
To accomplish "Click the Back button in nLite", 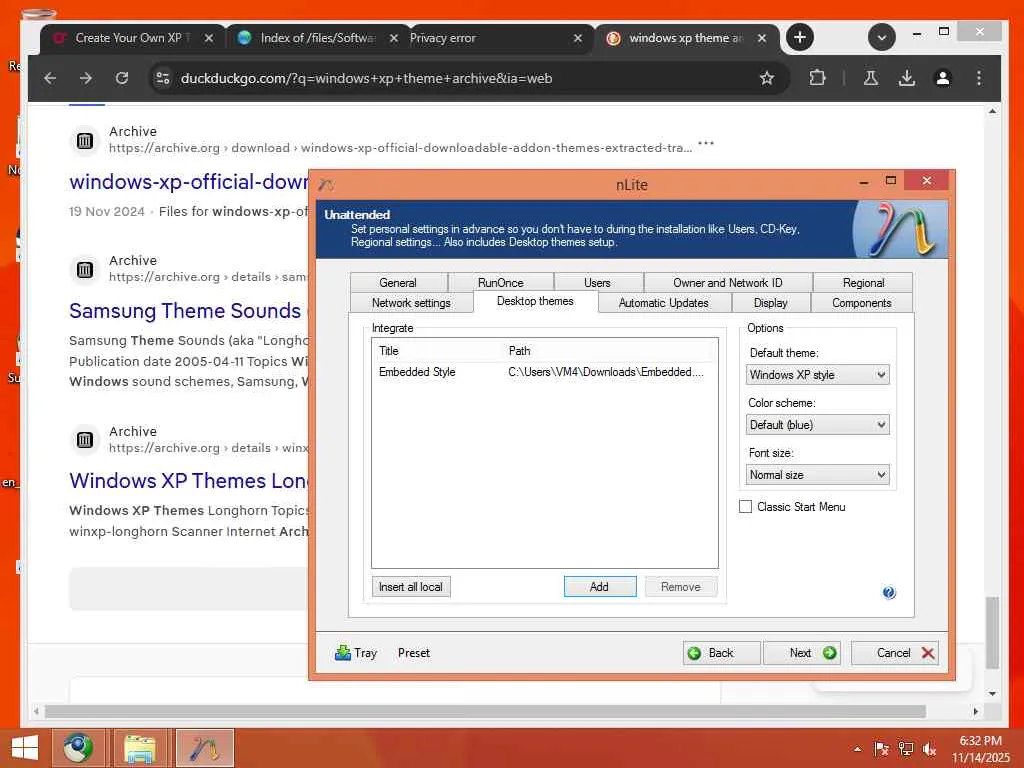I will tap(722, 653).
